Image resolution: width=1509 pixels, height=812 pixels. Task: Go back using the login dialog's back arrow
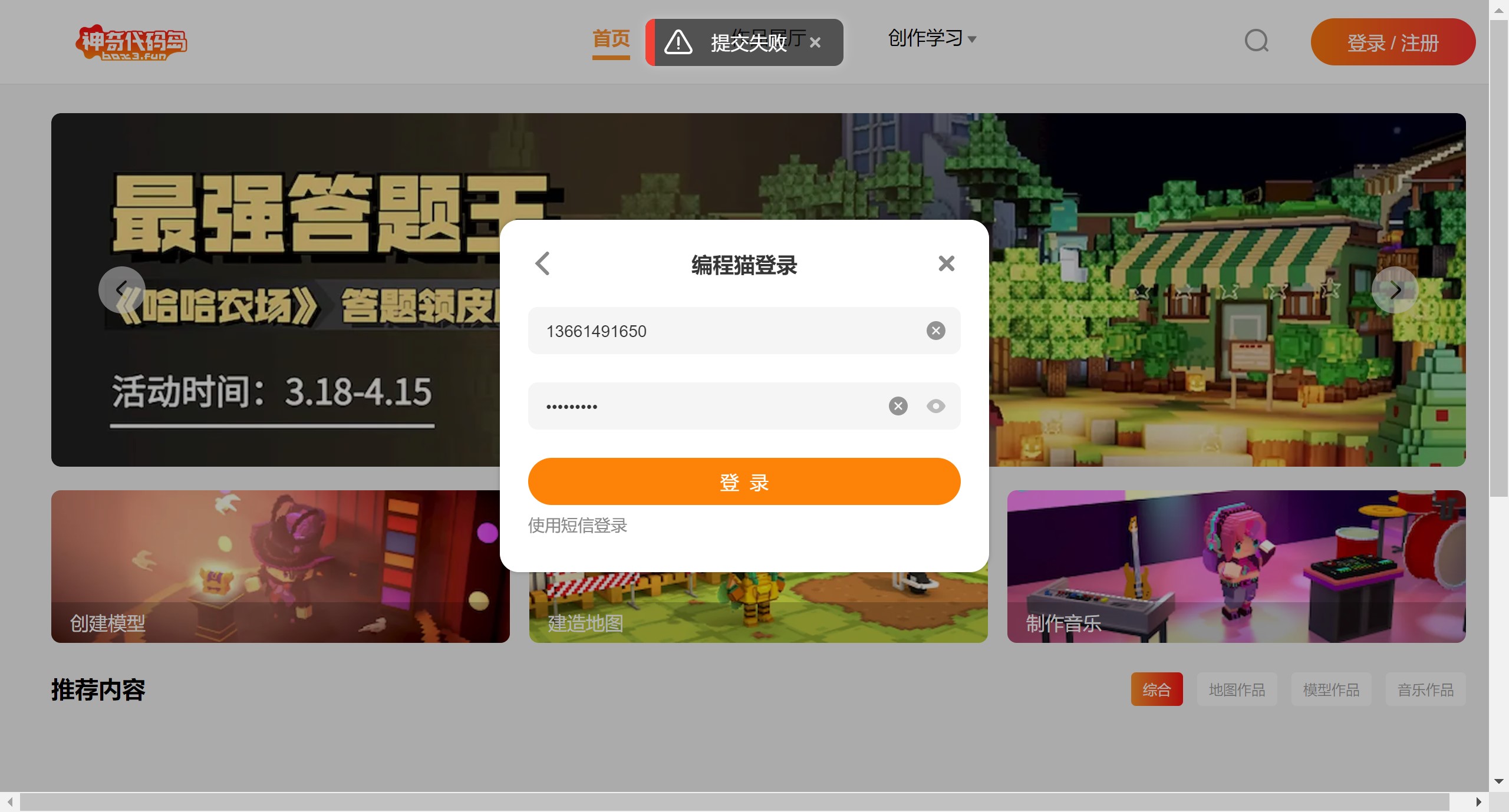pos(542,263)
